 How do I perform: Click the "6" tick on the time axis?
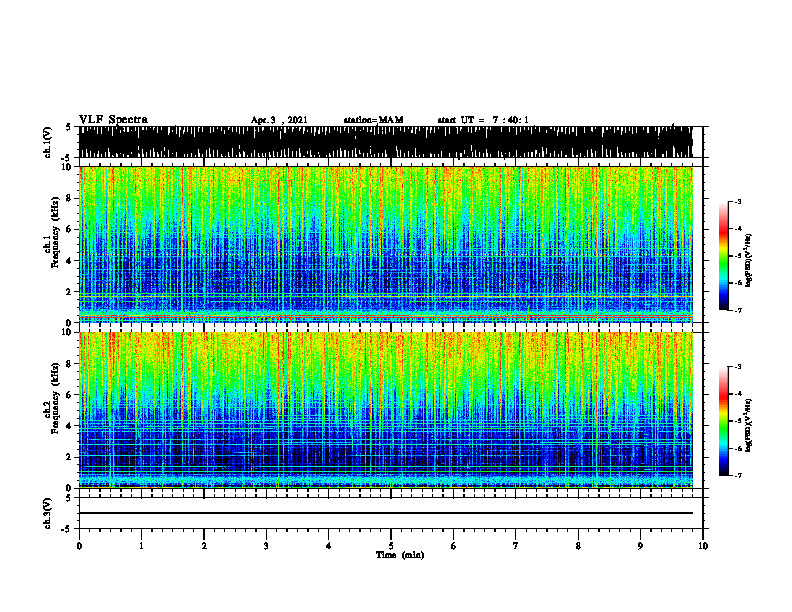coord(454,546)
